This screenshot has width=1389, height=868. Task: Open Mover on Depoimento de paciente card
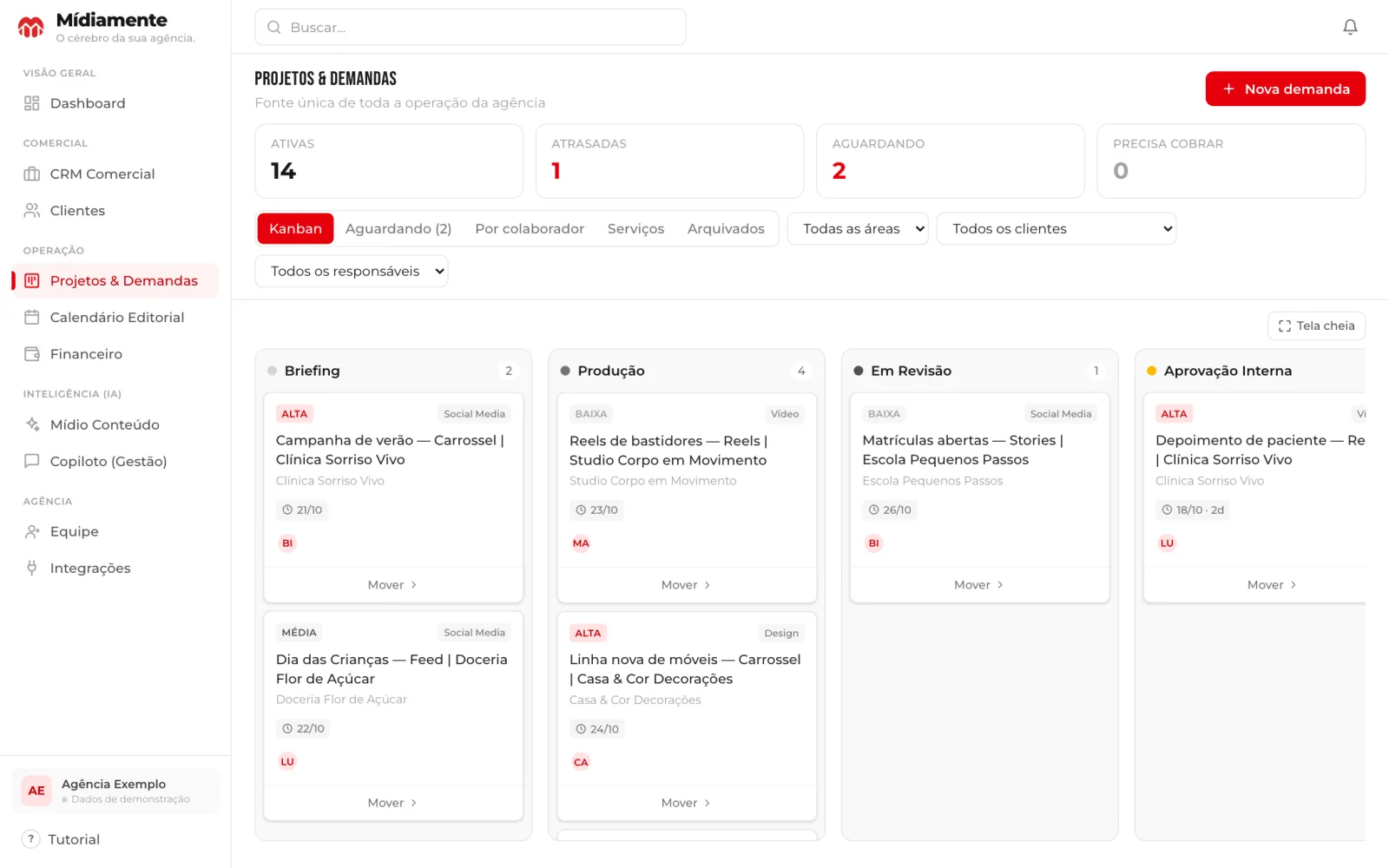[x=1272, y=585]
